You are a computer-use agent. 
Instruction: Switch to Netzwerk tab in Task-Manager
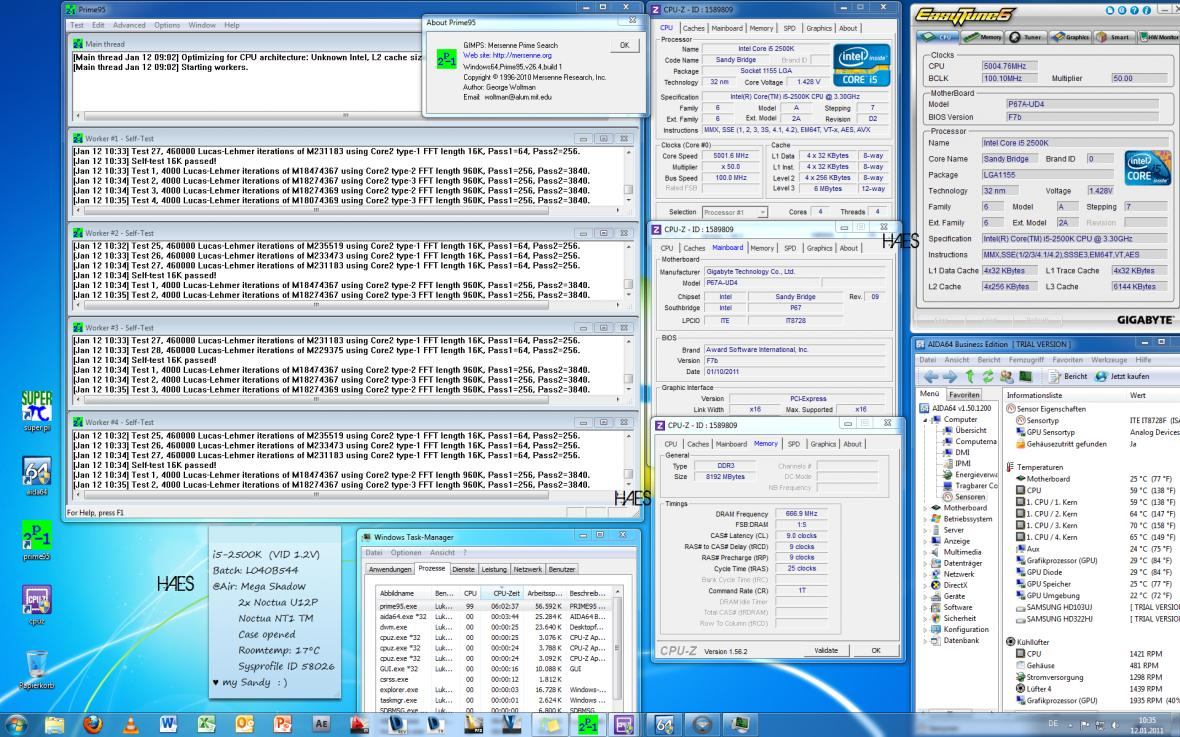point(528,569)
